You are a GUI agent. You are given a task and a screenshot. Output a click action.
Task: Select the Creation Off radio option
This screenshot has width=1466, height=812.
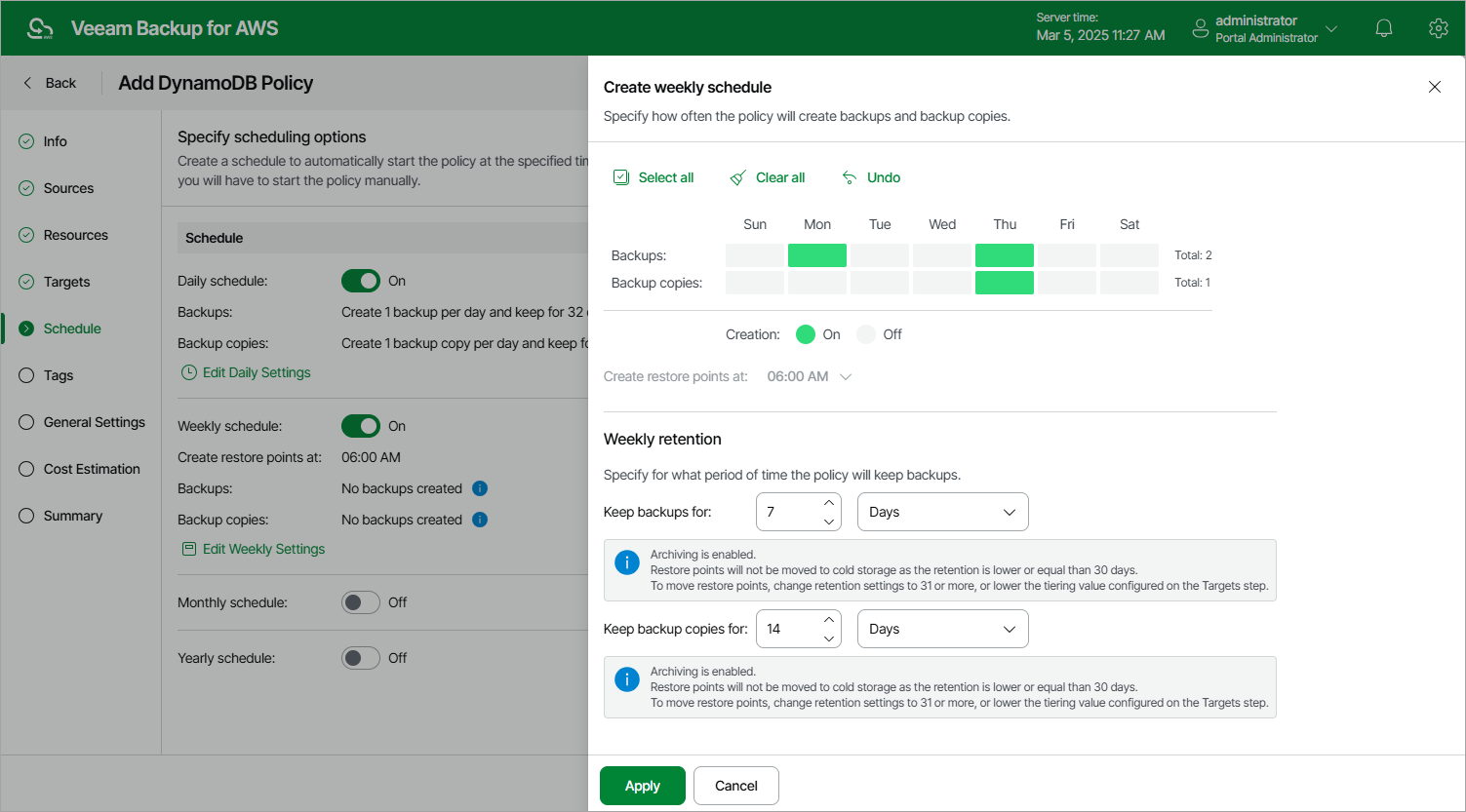pos(866,334)
